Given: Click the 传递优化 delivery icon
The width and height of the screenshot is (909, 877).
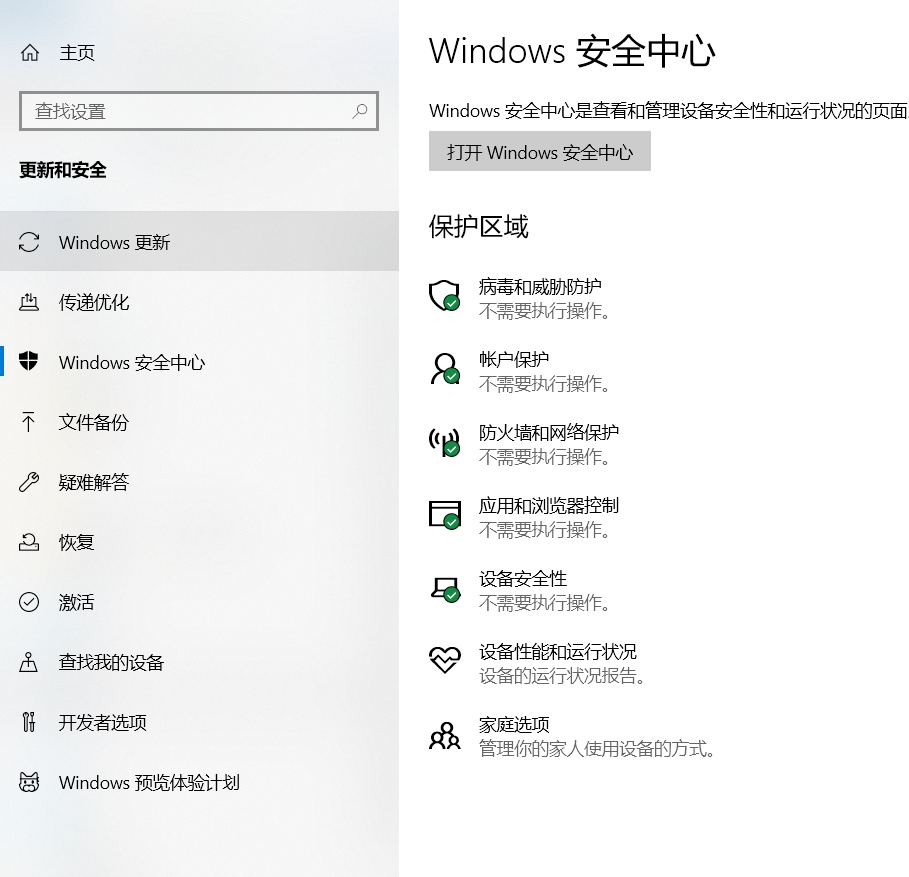Looking at the screenshot, I should (29, 302).
